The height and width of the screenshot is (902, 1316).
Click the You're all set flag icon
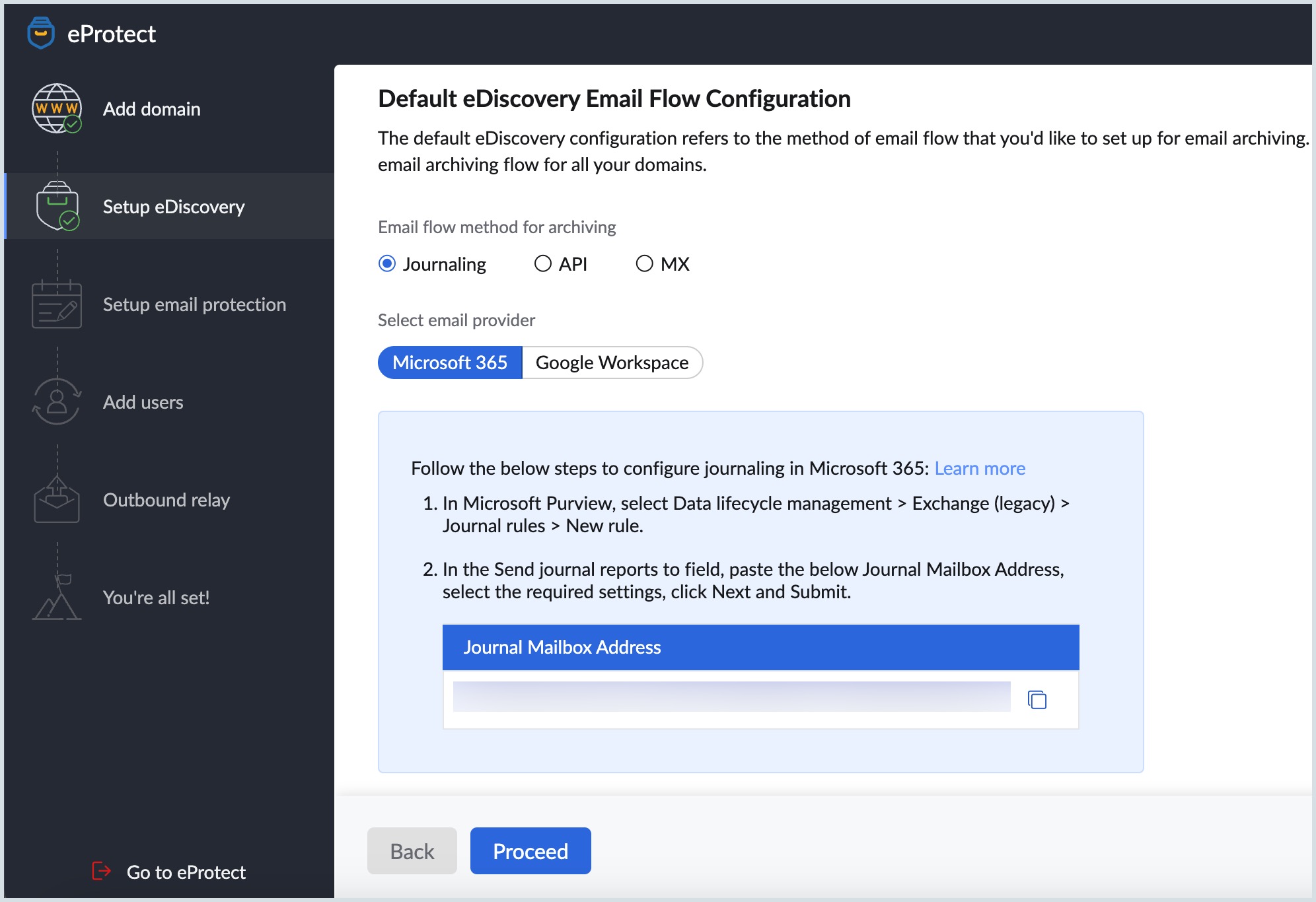tap(57, 597)
